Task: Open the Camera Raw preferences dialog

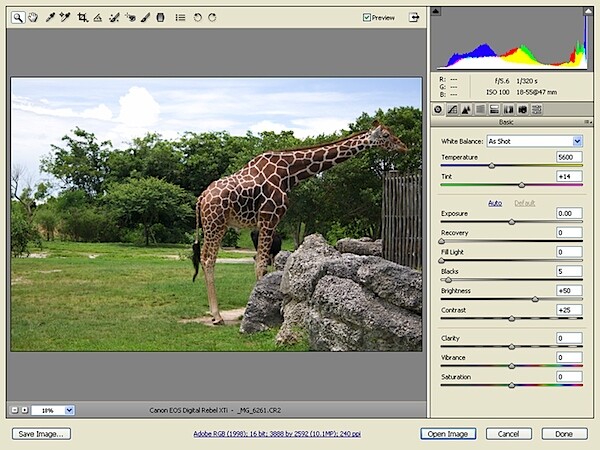Action: (x=180, y=18)
